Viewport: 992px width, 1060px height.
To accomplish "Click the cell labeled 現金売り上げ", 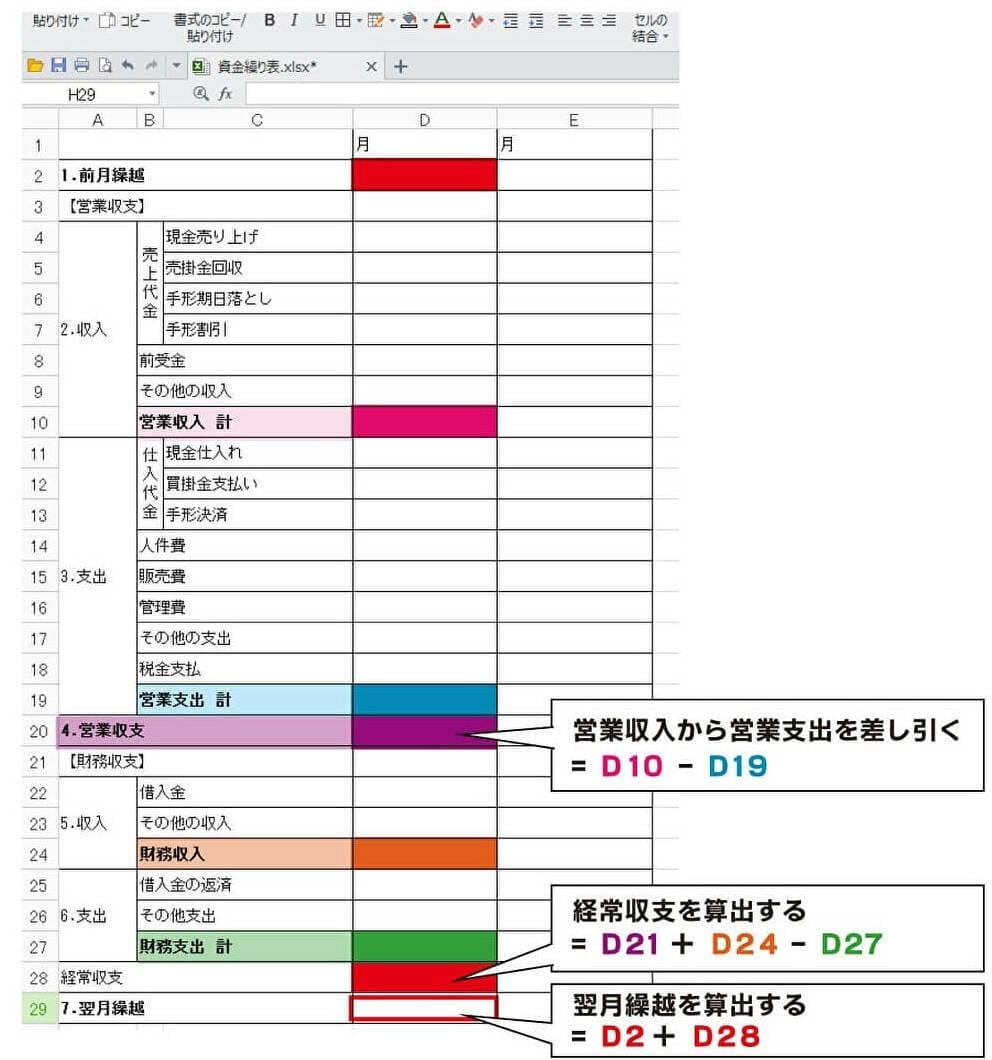I will point(258,237).
